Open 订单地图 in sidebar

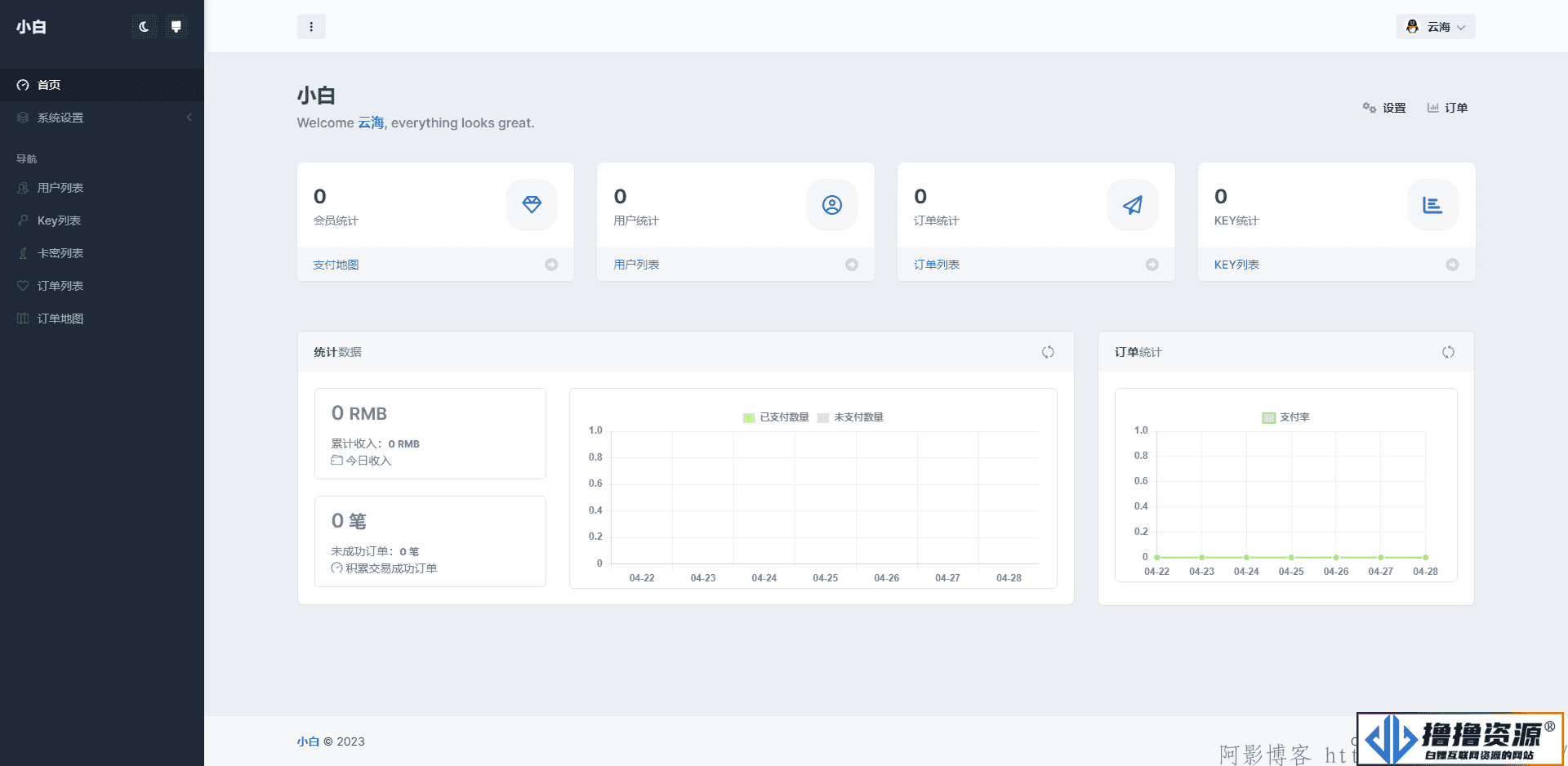102,318
